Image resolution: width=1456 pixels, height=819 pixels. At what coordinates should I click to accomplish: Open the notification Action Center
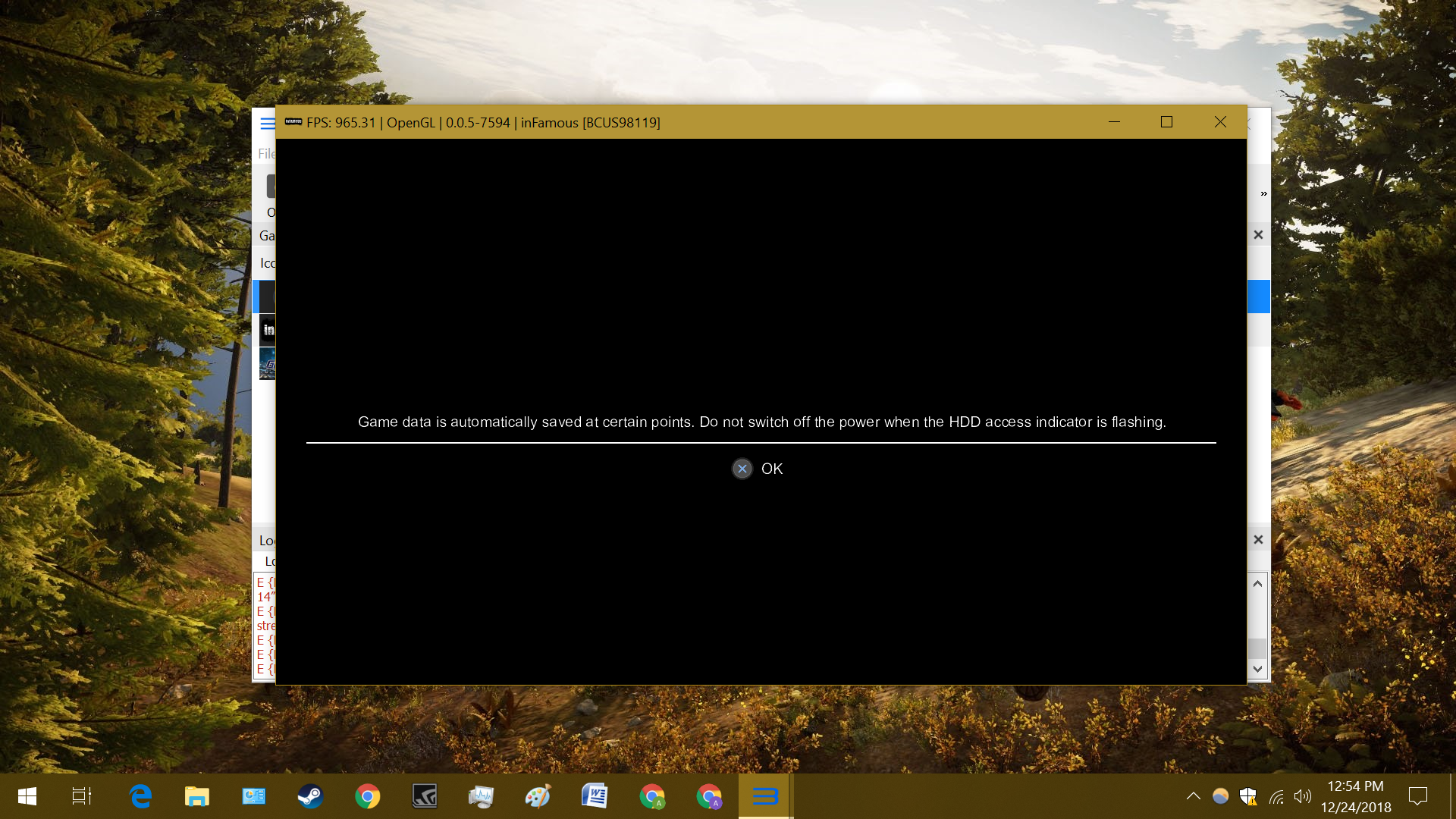point(1417,796)
